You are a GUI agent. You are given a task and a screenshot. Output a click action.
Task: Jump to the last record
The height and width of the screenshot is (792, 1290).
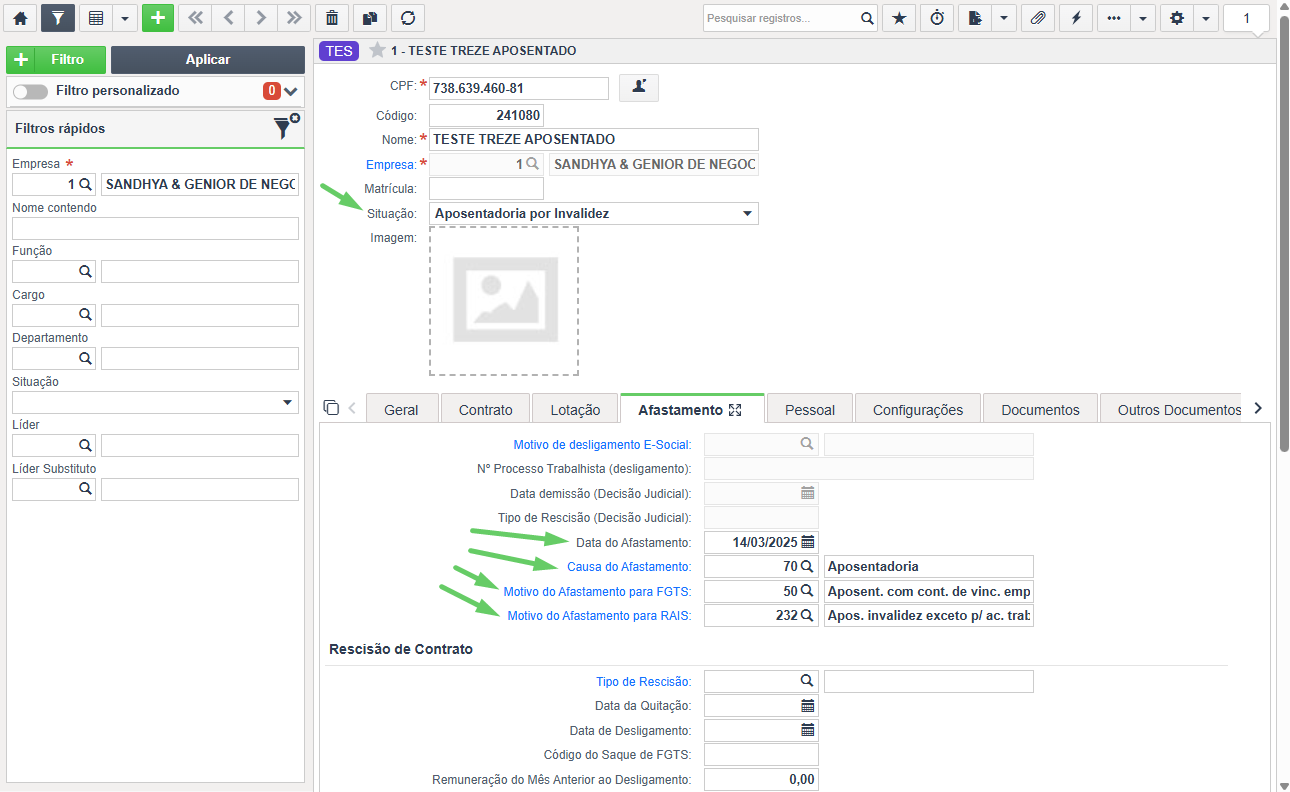tap(294, 18)
